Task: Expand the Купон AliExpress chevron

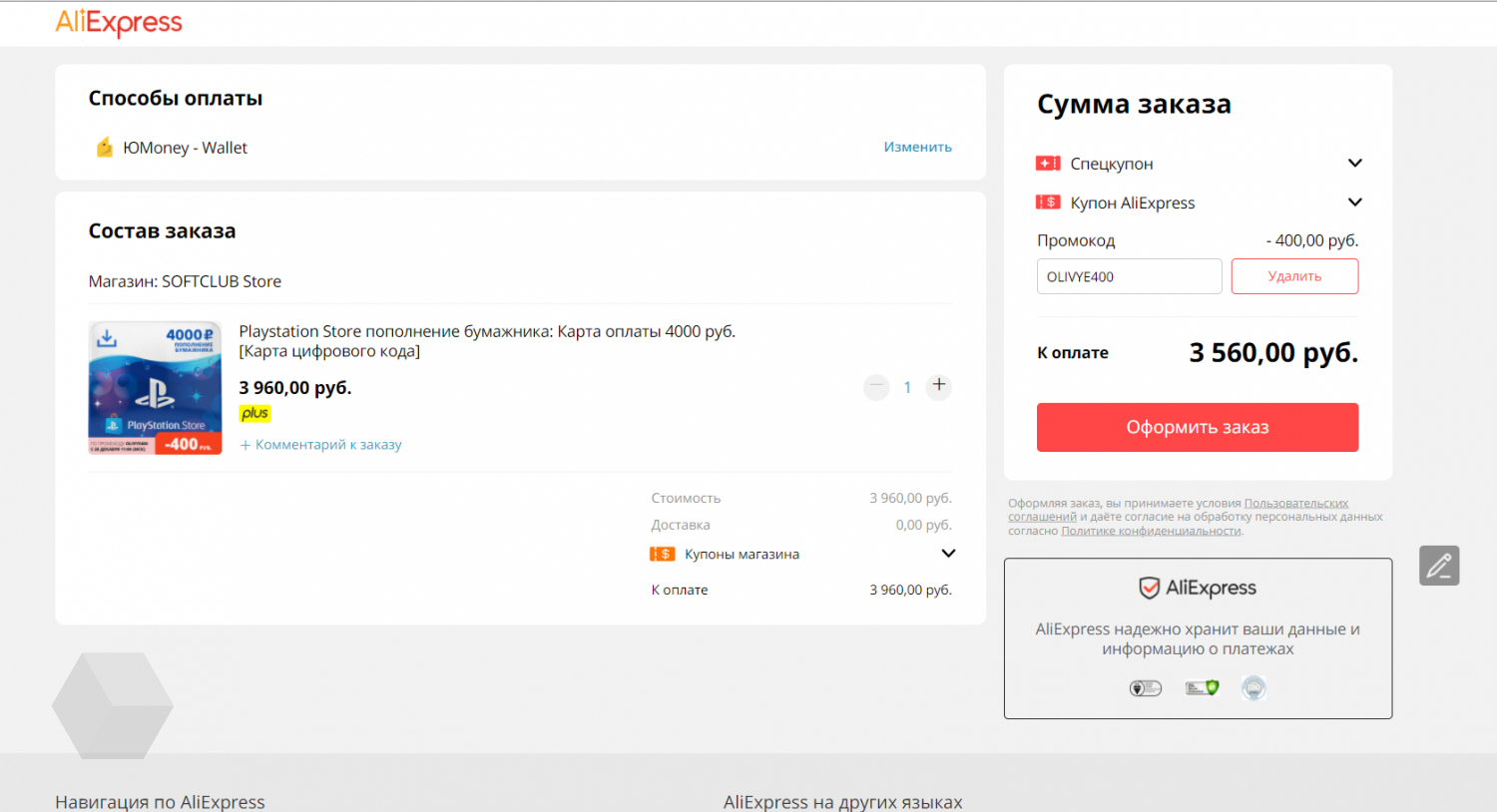Action: (1355, 202)
